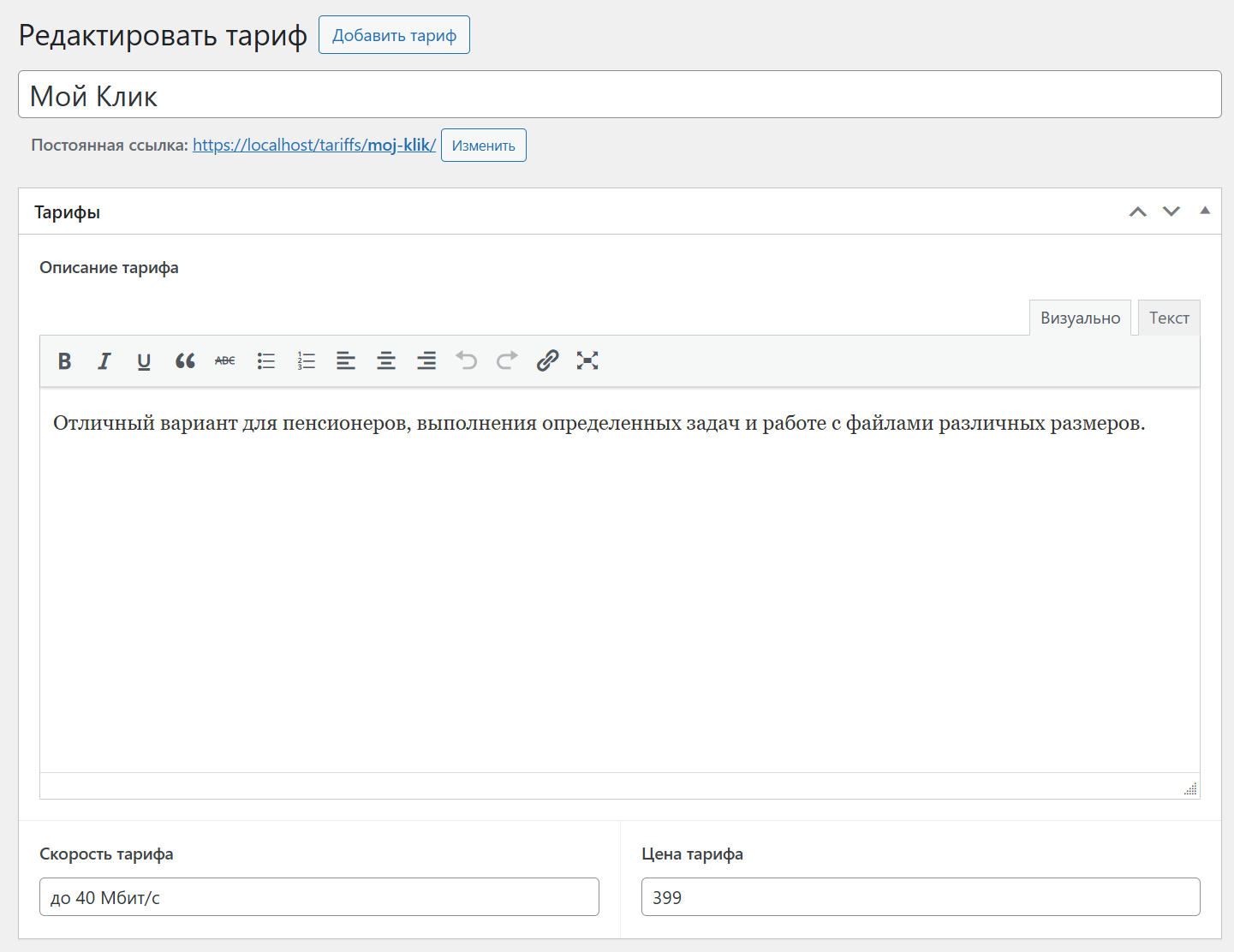The width and height of the screenshot is (1234, 952).
Task: Align description text to the right
Action: coord(426,361)
